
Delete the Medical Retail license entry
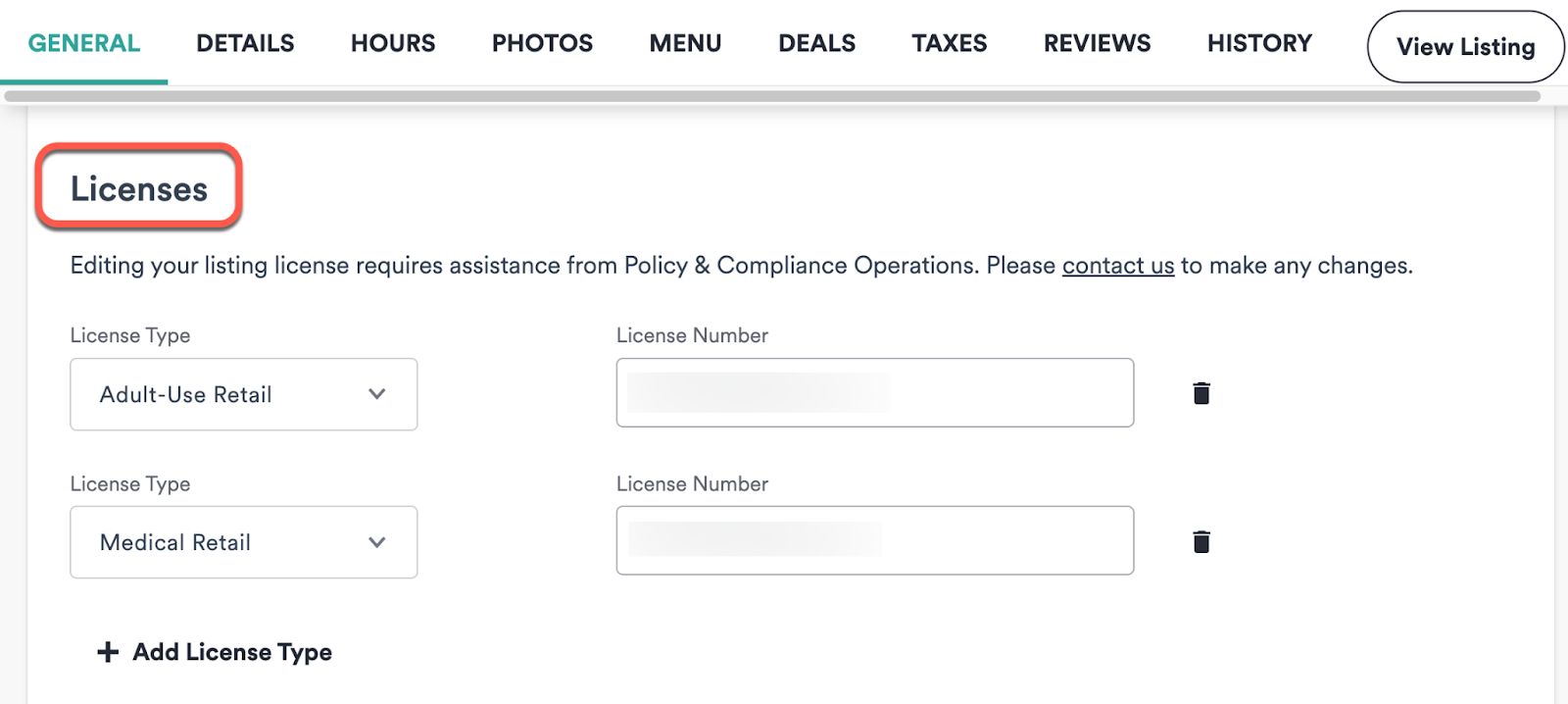(x=1200, y=540)
